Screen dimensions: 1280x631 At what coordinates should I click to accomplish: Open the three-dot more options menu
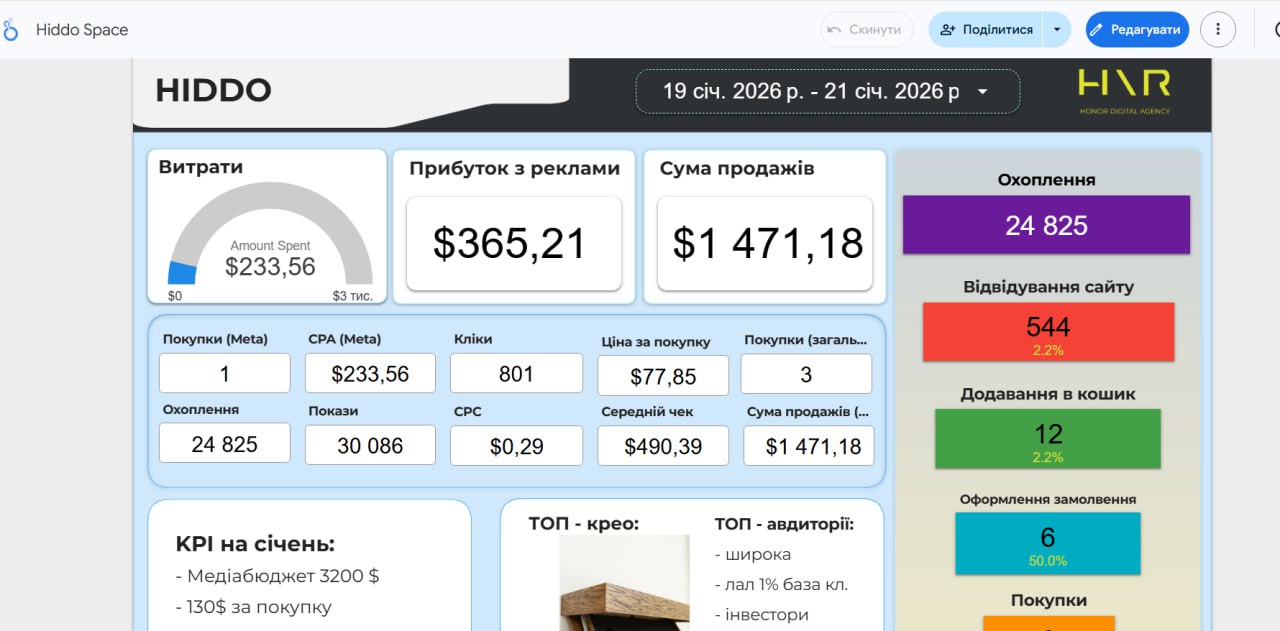pos(1217,29)
